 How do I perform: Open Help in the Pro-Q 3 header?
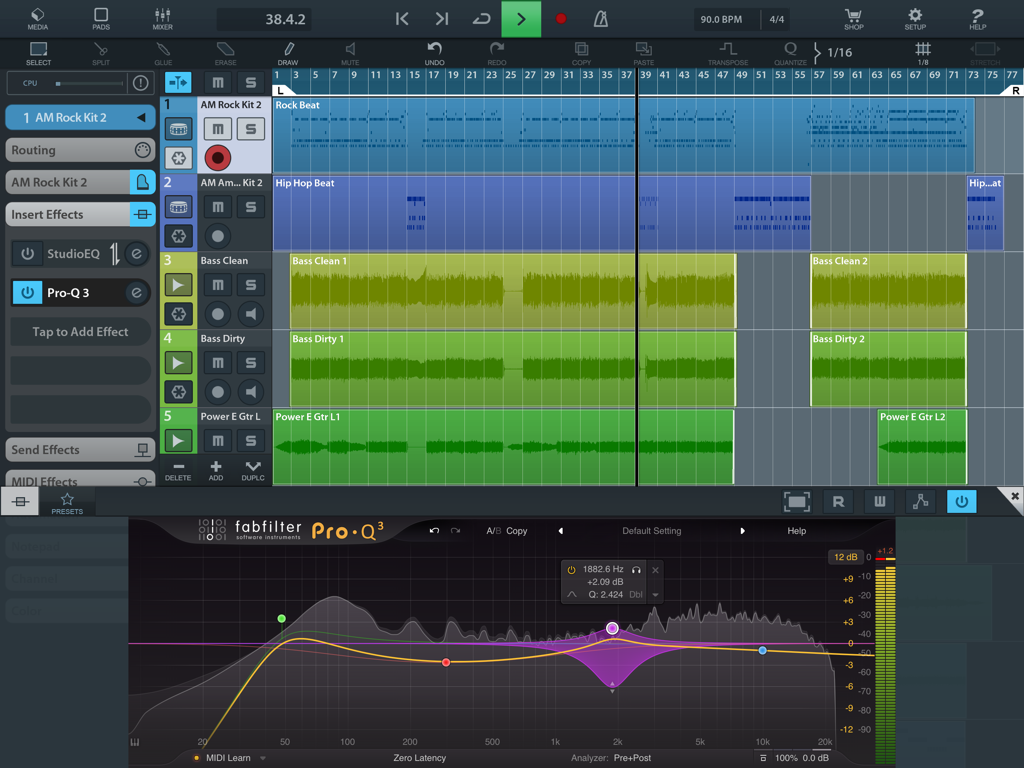point(796,531)
